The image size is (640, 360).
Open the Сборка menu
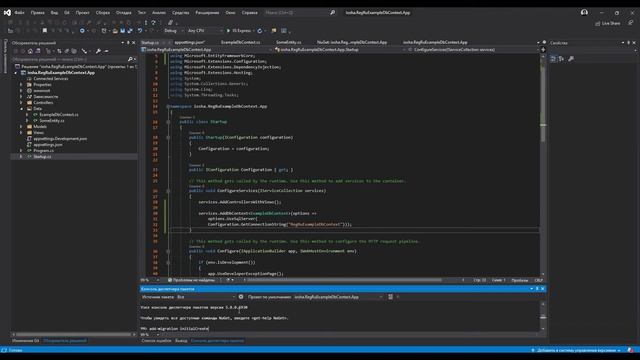pyautogui.click(x=103, y=13)
